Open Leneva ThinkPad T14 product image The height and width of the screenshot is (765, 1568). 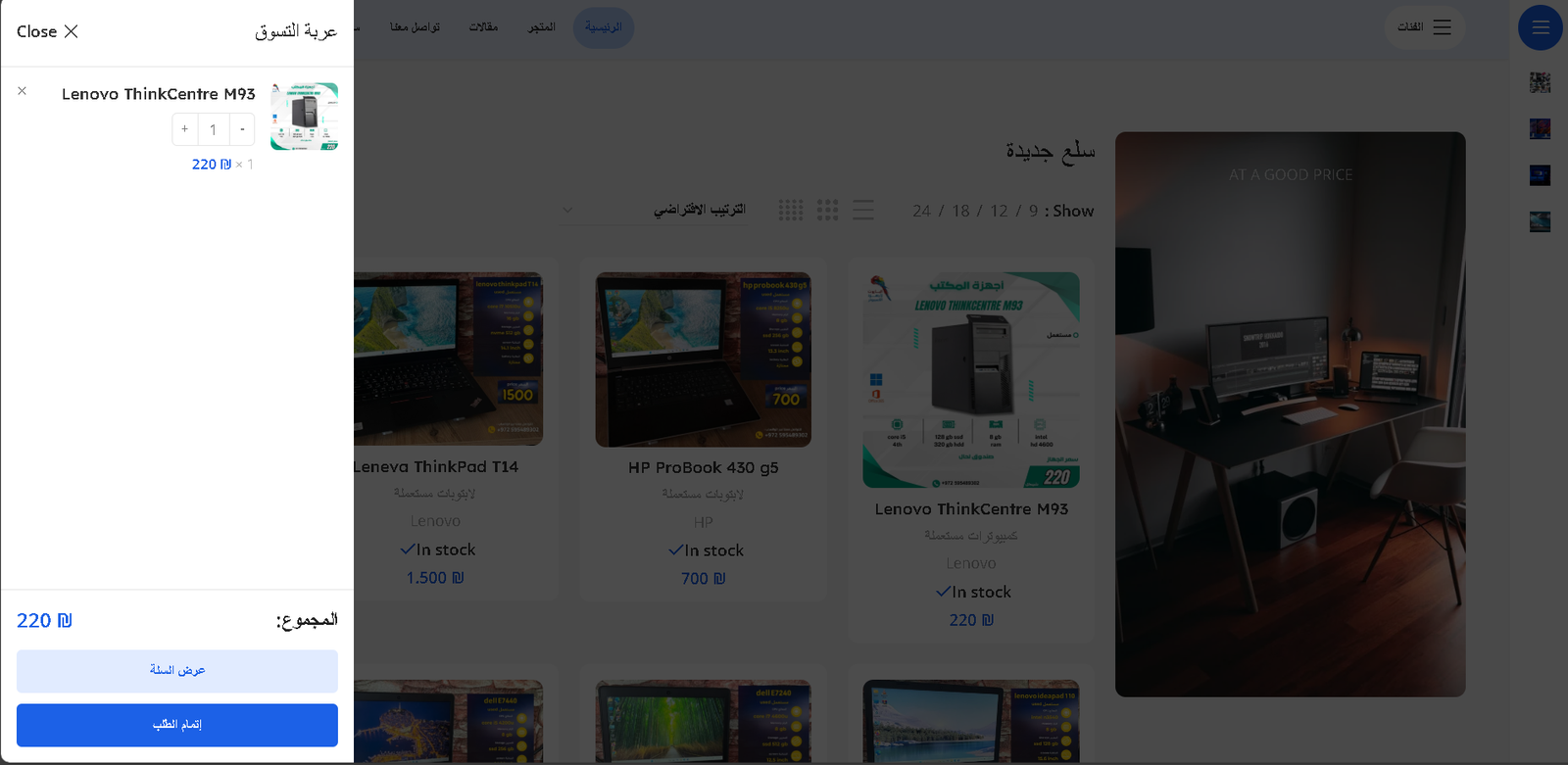[448, 359]
